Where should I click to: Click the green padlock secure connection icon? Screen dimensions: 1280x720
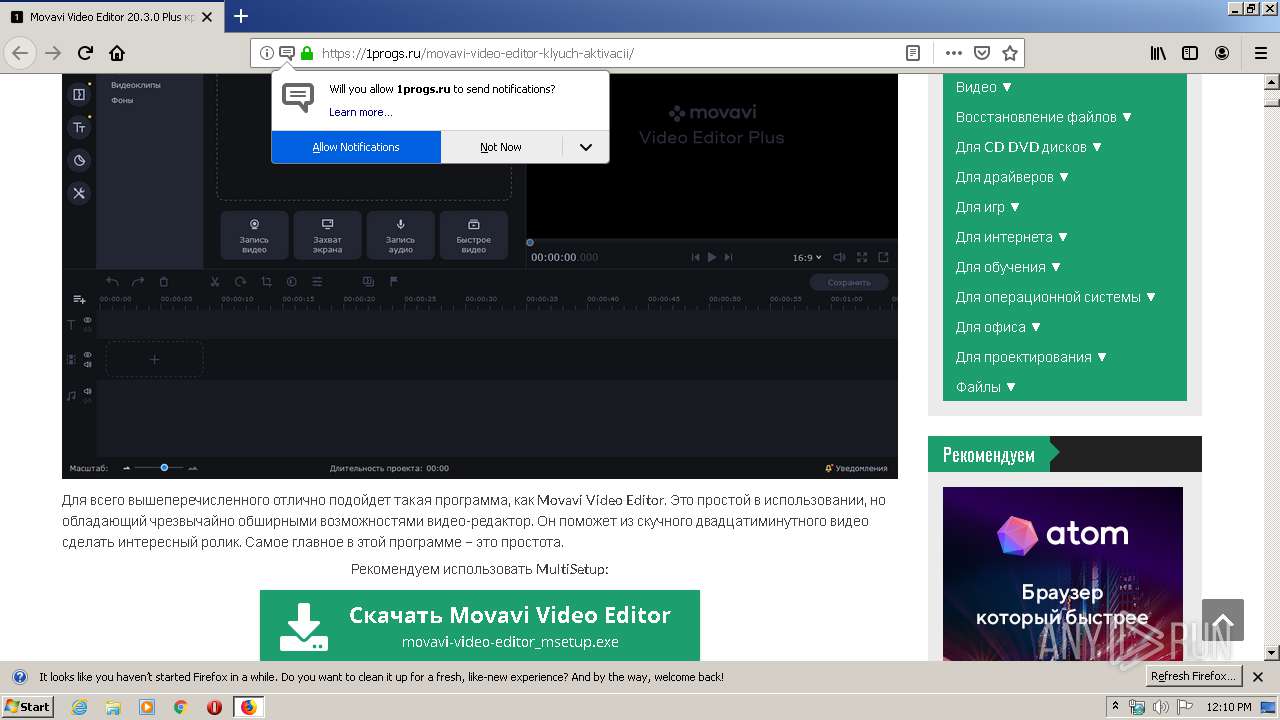306,53
